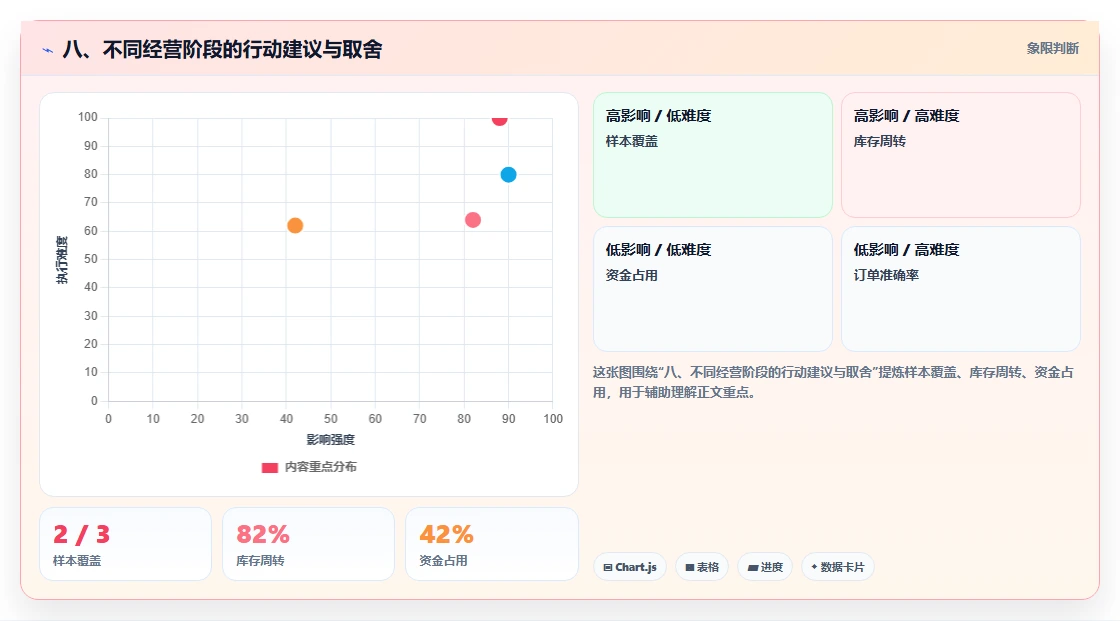This screenshot has height=621, width=1120.
Task: Click the 42% 资金占用 stat card
Action: click(x=491, y=544)
